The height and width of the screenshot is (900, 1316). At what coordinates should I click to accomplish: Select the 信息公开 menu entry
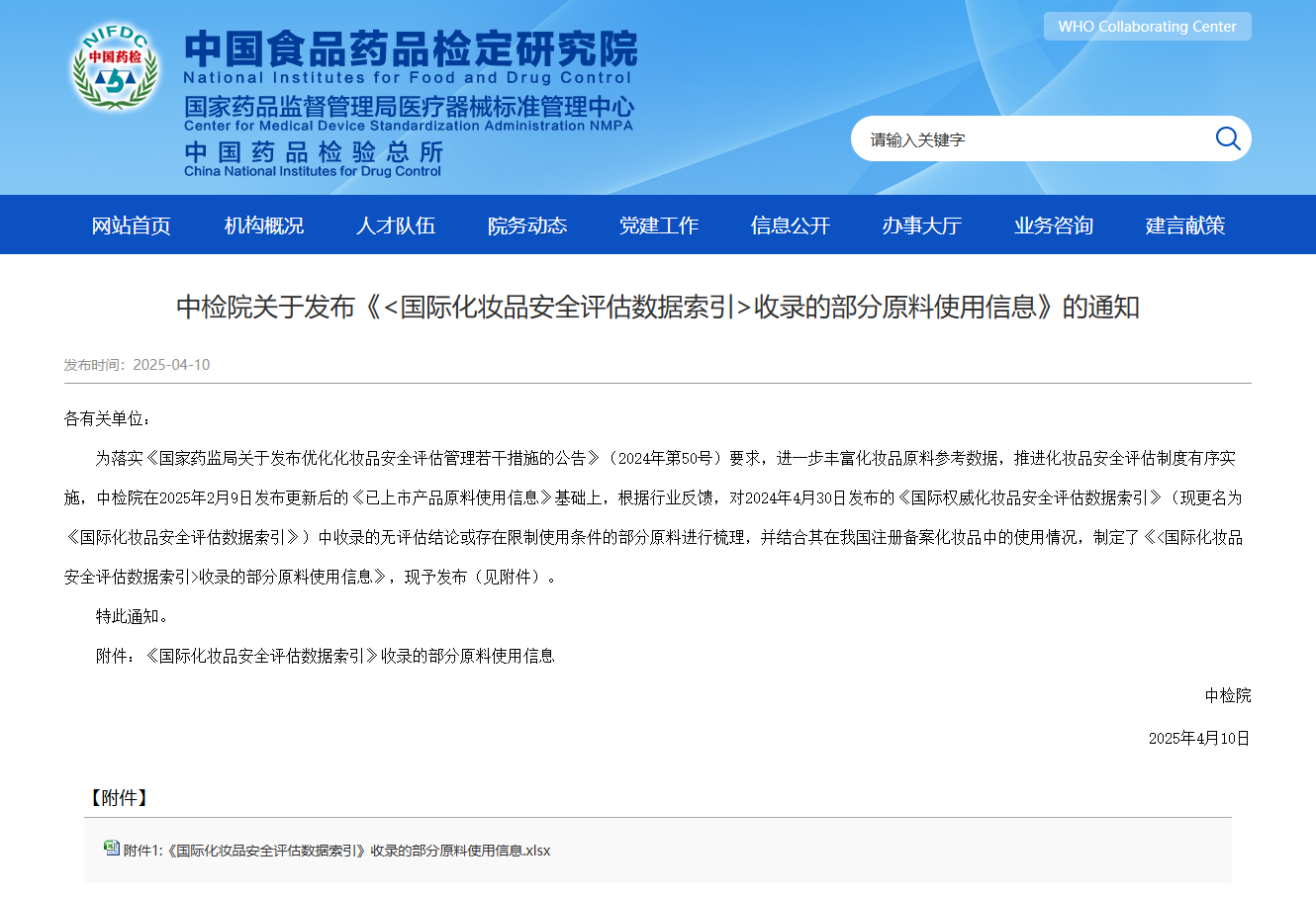(x=790, y=225)
